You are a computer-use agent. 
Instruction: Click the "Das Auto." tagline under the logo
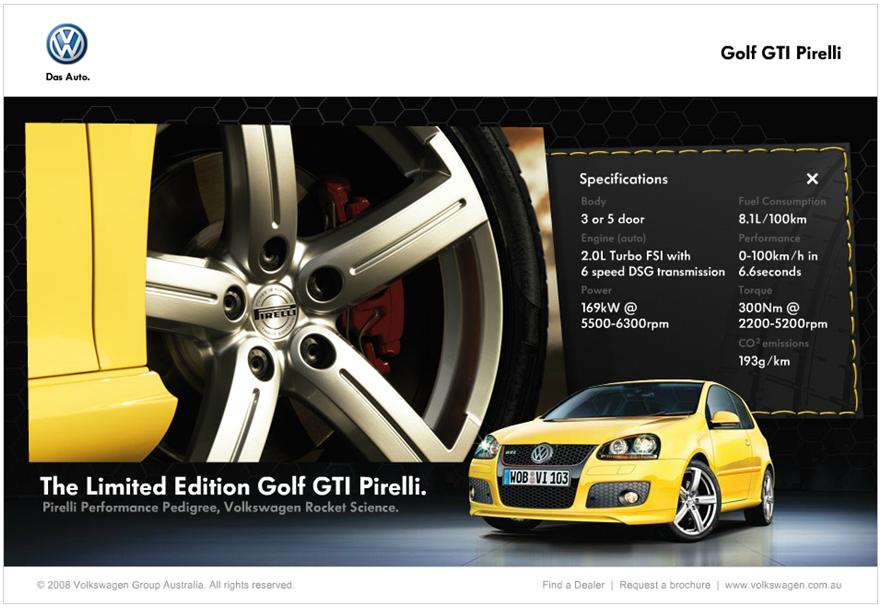67,77
